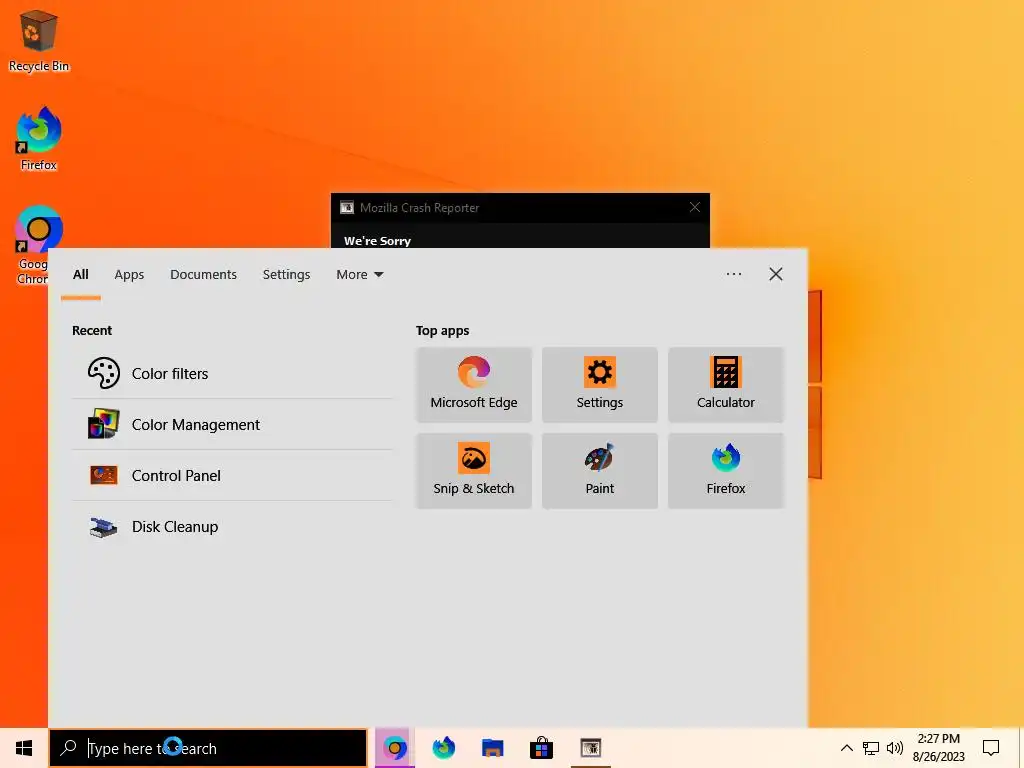Open the search panel options ellipsis
The image size is (1024, 768).
coord(733,274)
